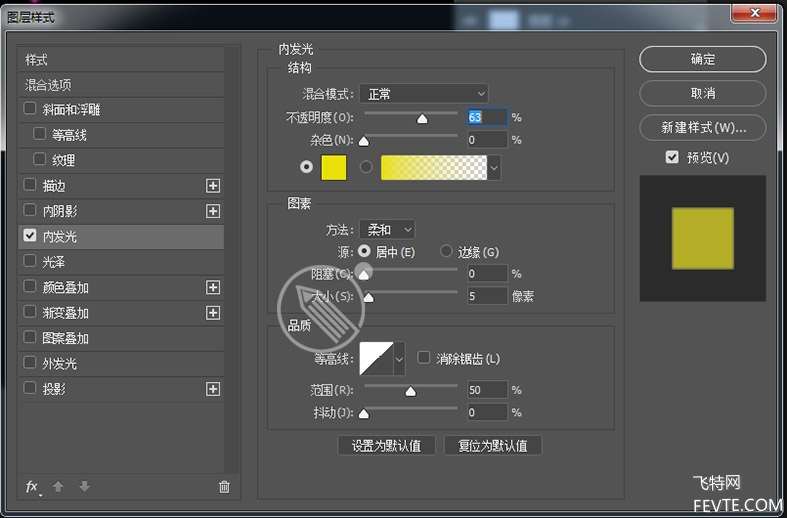The height and width of the screenshot is (518, 787).
Task: Open the fx effects menu icon
Action: coord(32,487)
